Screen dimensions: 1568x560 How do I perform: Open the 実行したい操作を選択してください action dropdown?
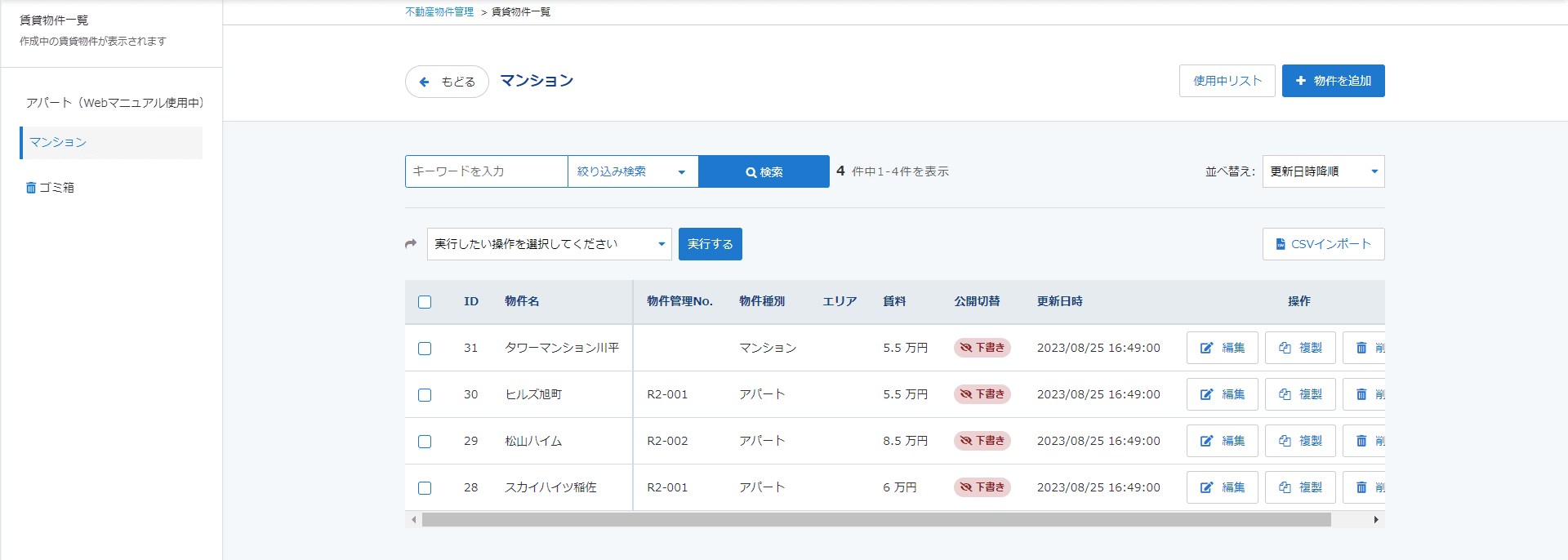tap(549, 244)
